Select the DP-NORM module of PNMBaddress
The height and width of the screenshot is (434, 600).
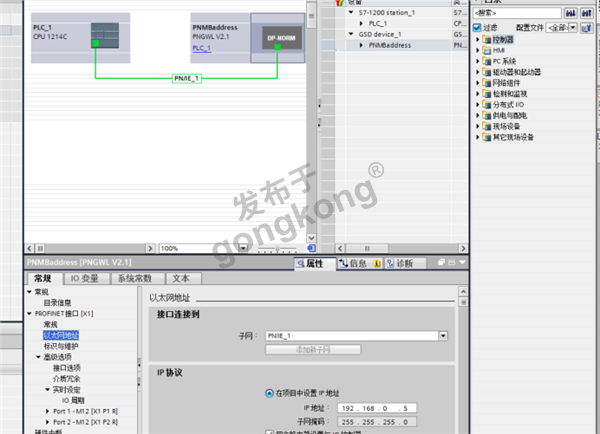(x=281, y=38)
